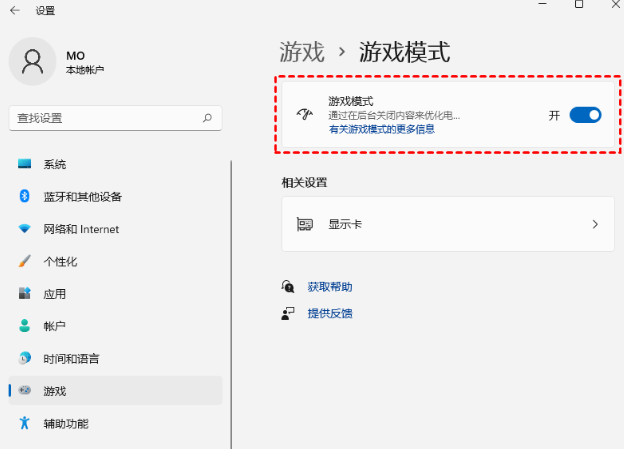Image resolution: width=624 pixels, height=449 pixels.
Task: Click the 本地帐户 account label
Action: point(85,70)
